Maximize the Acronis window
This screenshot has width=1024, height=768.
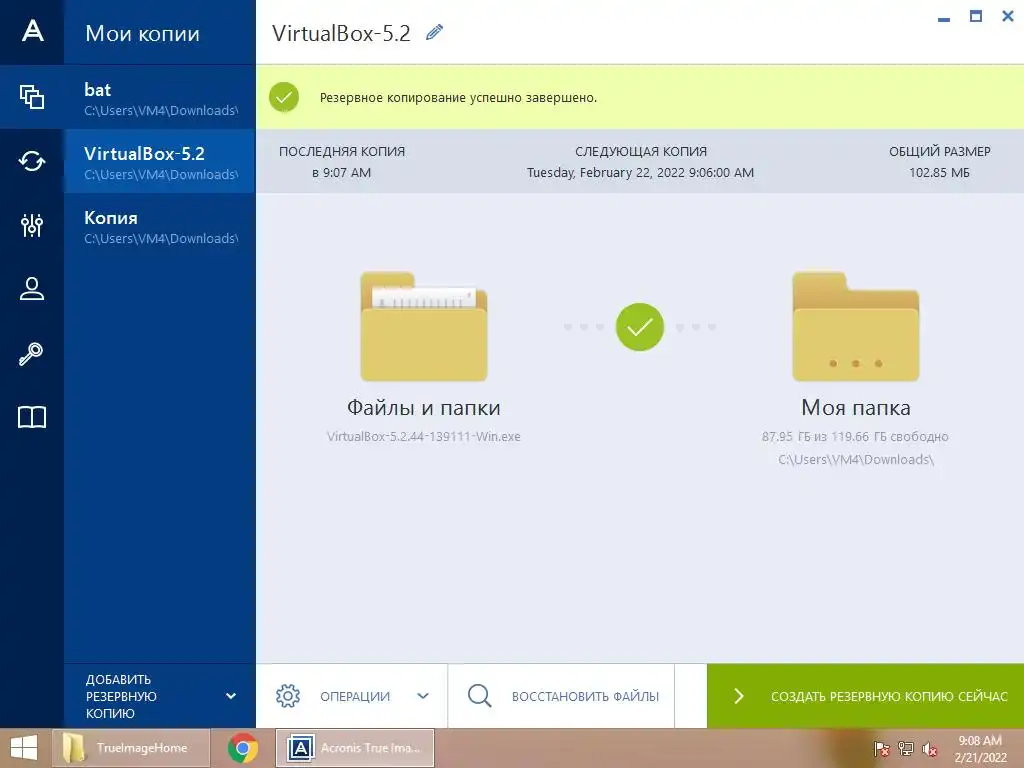coord(976,16)
